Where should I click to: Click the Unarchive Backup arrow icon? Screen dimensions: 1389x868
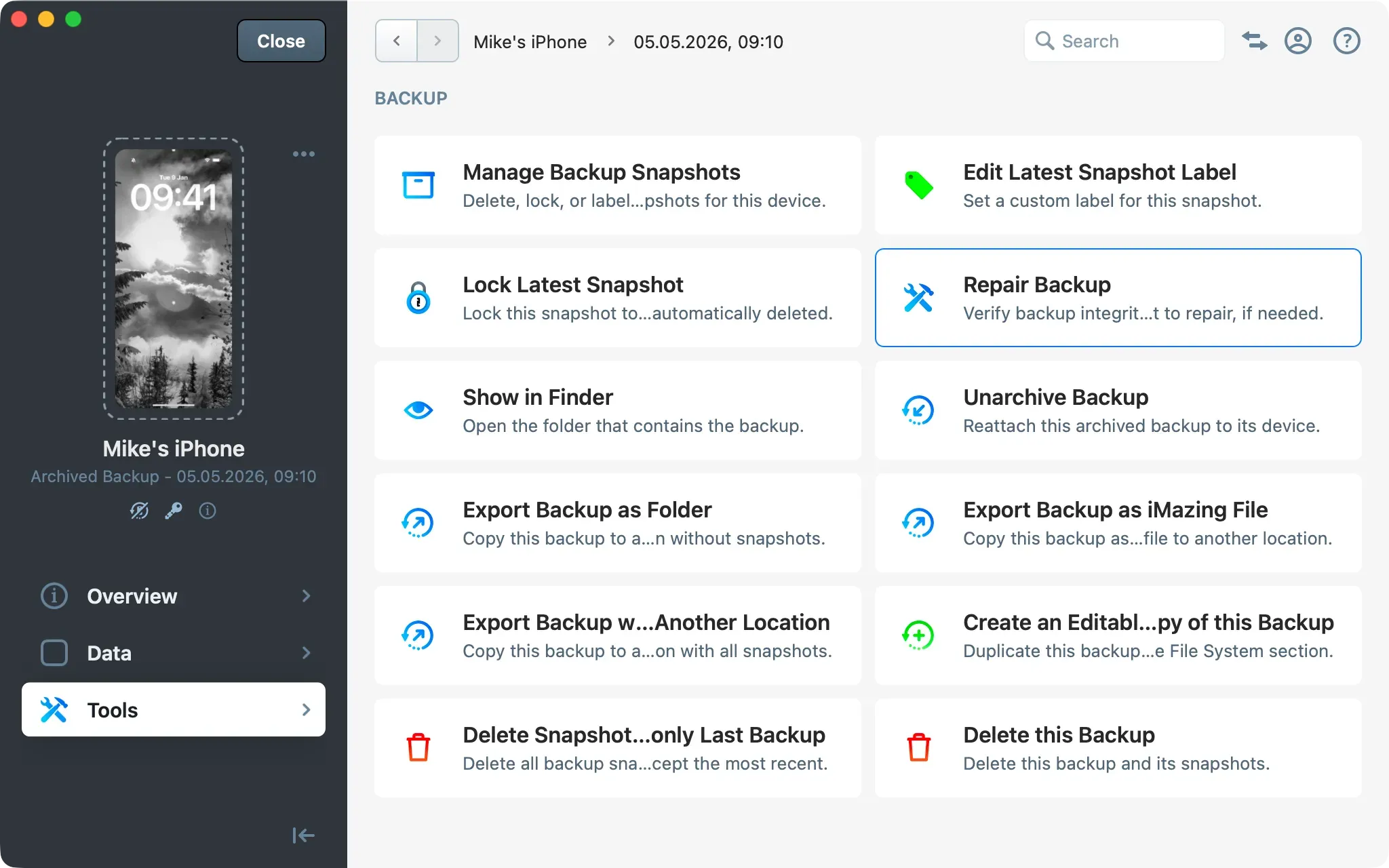918,410
